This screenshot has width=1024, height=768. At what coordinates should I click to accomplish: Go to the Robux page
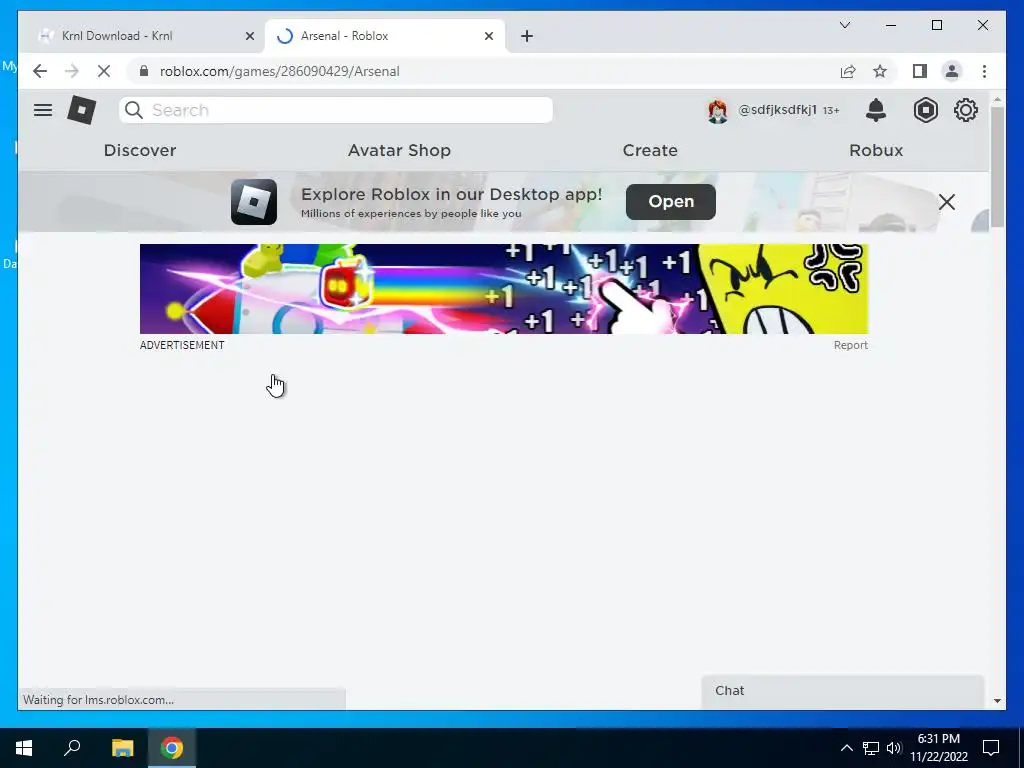click(x=876, y=150)
